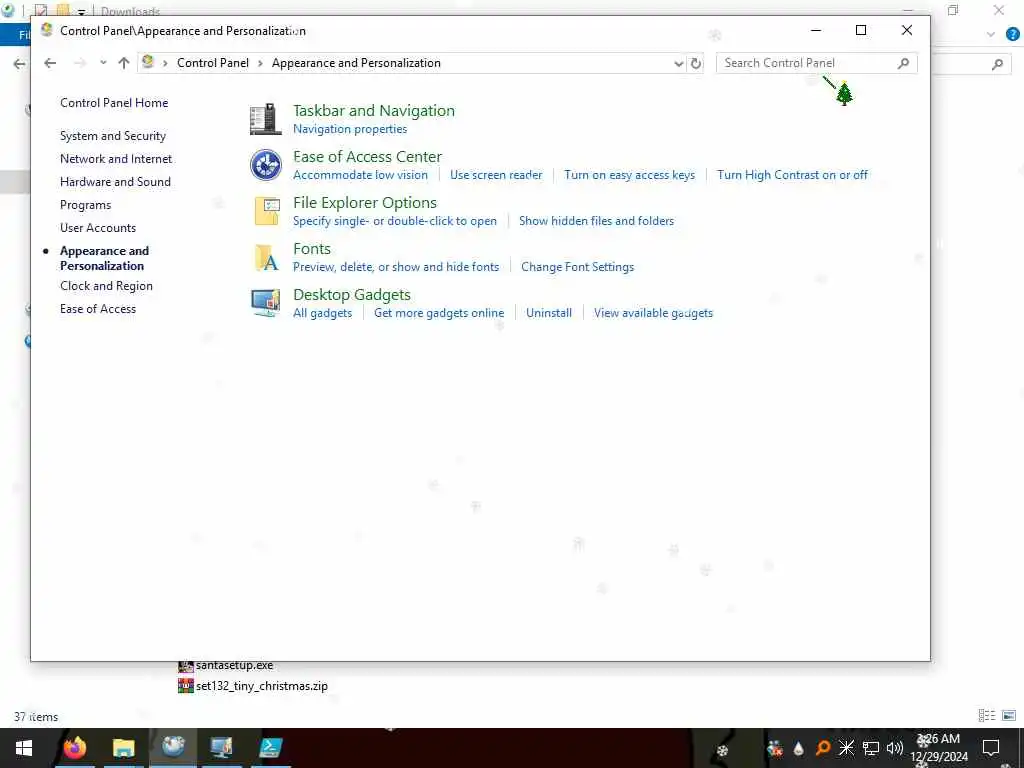1024x768 pixels.
Task: Open the Action Center notifications icon
Action: (991, 748)
